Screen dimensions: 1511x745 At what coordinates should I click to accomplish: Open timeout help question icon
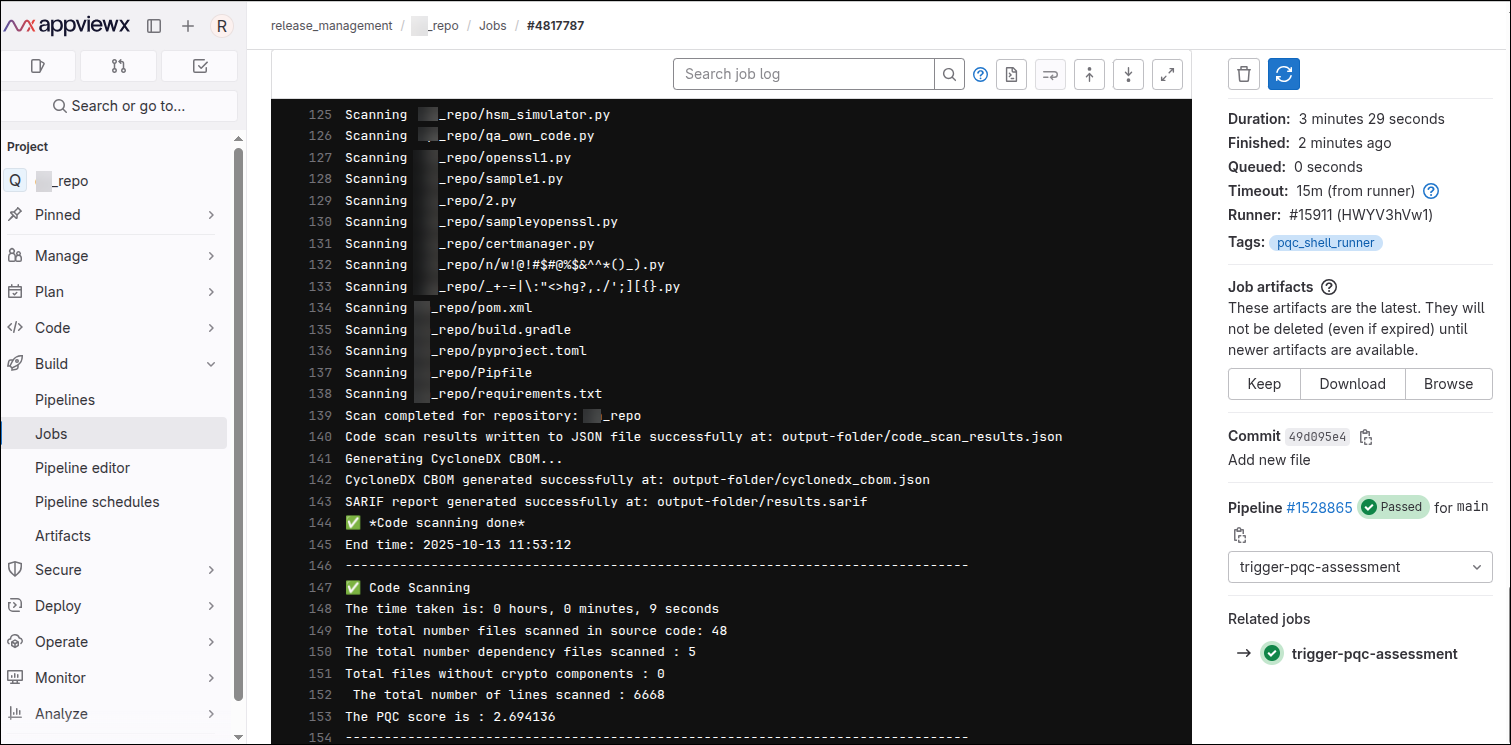(1431, 191)
